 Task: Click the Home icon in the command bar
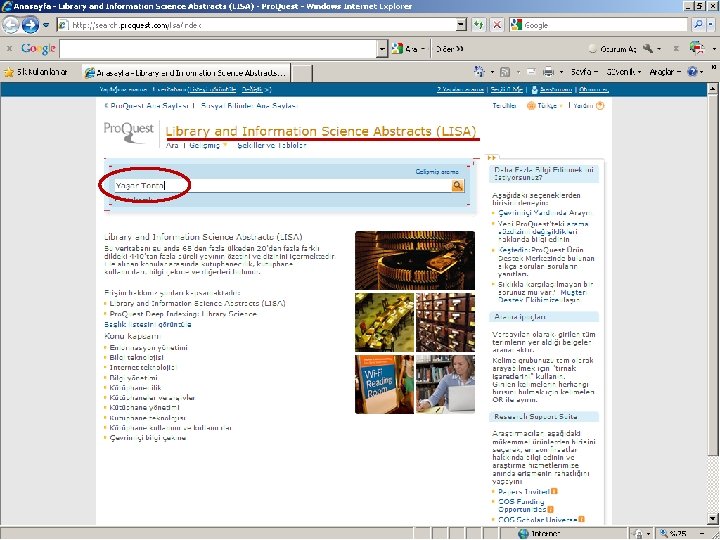[x=479, y=72]
